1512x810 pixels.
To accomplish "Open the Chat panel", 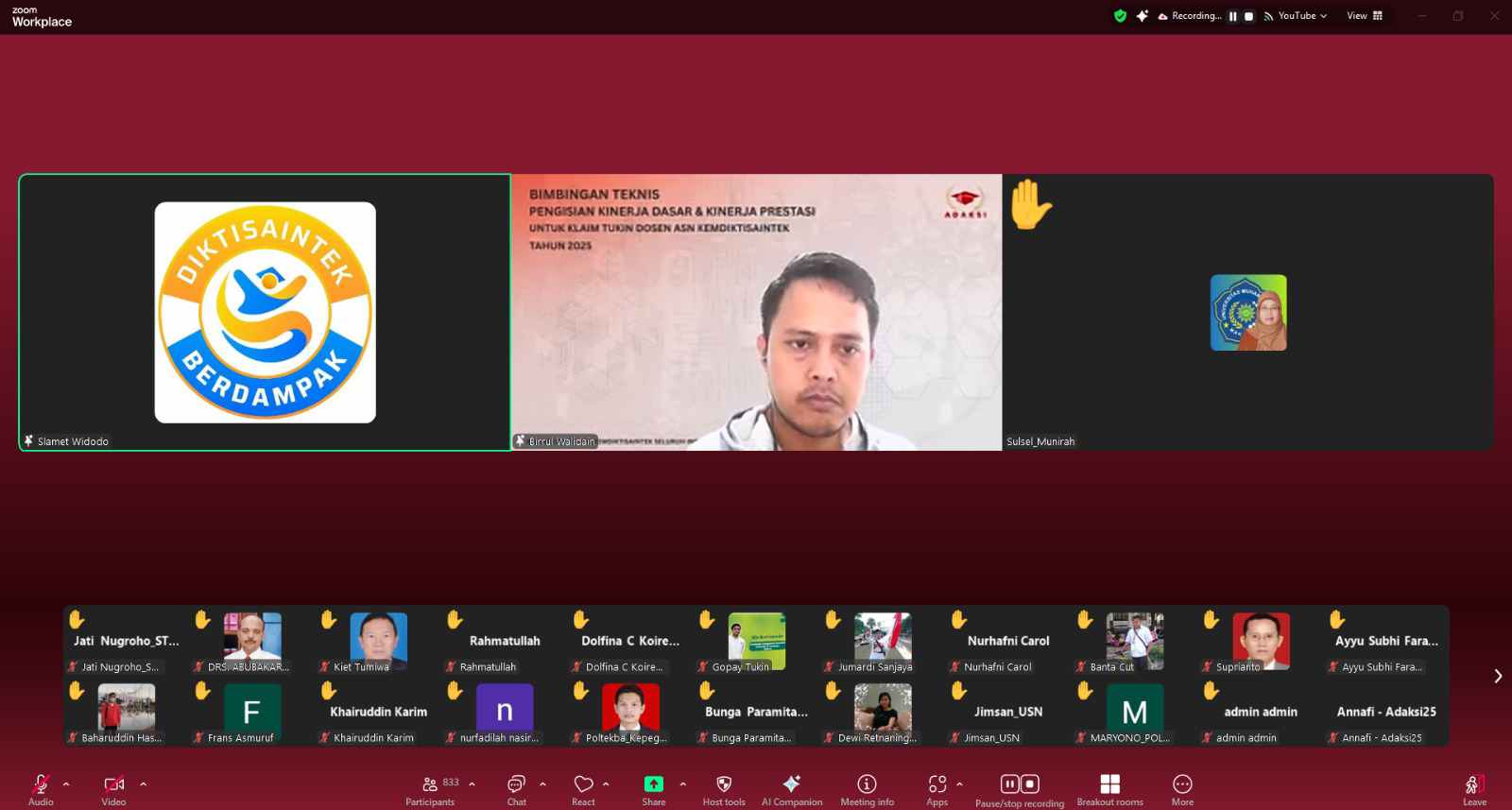I will pyautogui.click(x=516, y=789).
